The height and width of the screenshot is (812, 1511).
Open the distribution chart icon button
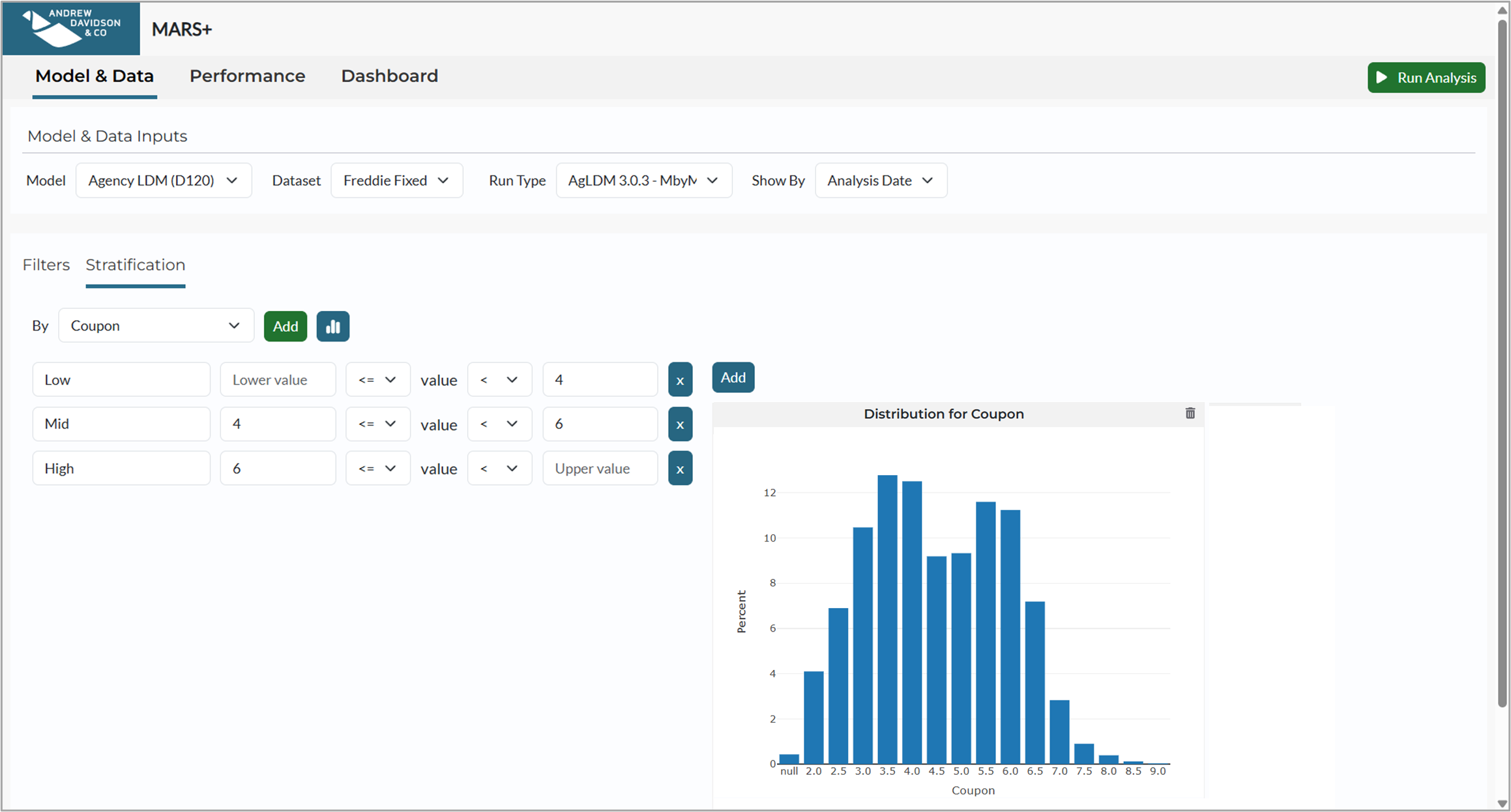(333, 326)
